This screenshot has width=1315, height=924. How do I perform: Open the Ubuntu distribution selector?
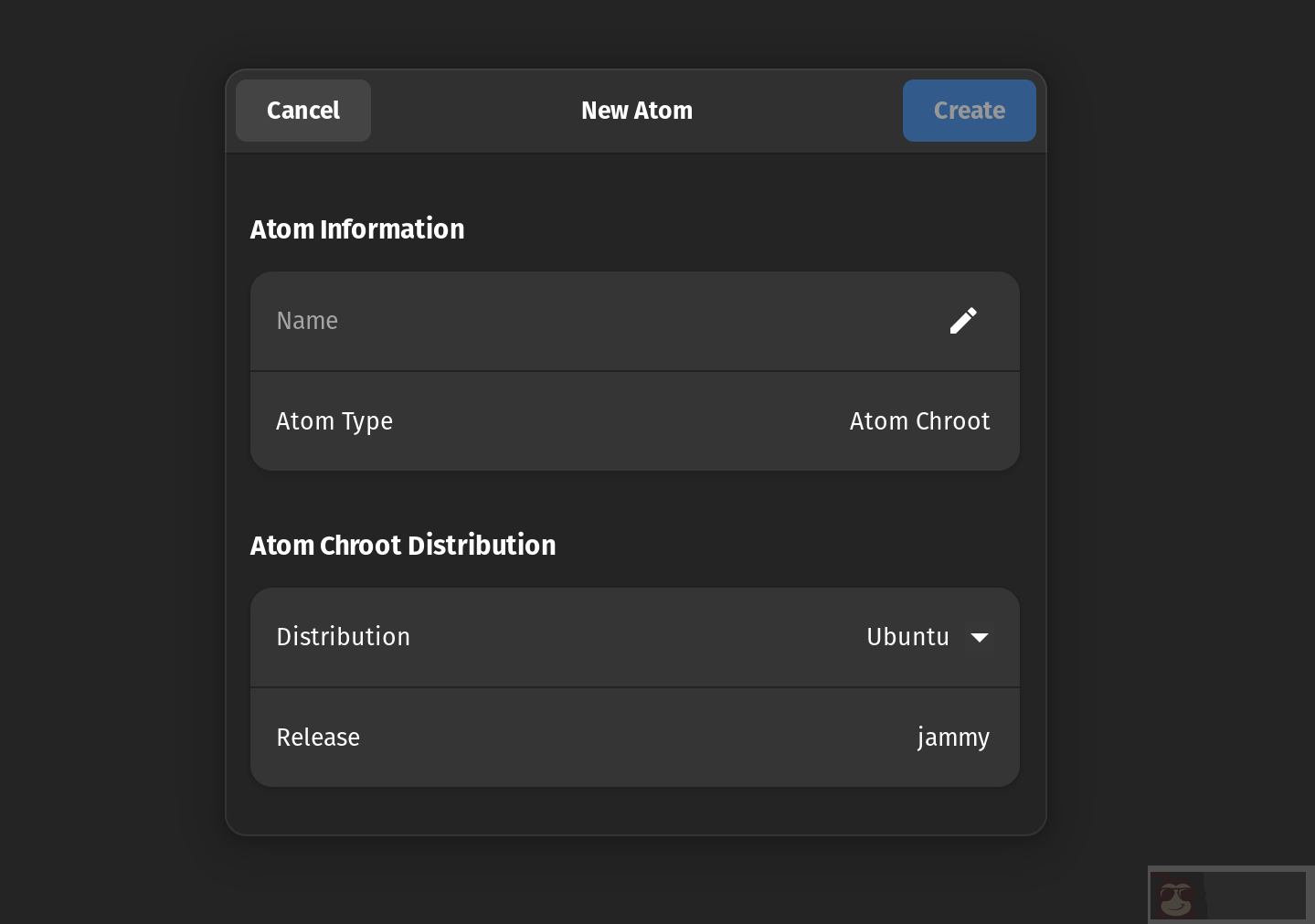(907, 637)
